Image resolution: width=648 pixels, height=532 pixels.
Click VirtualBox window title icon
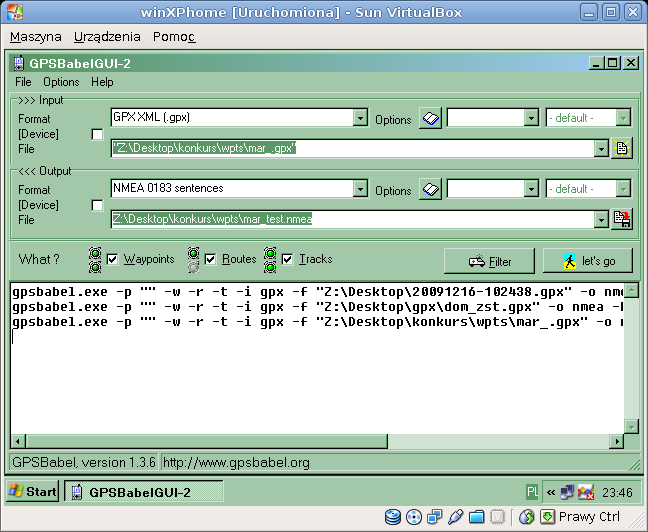15,12
